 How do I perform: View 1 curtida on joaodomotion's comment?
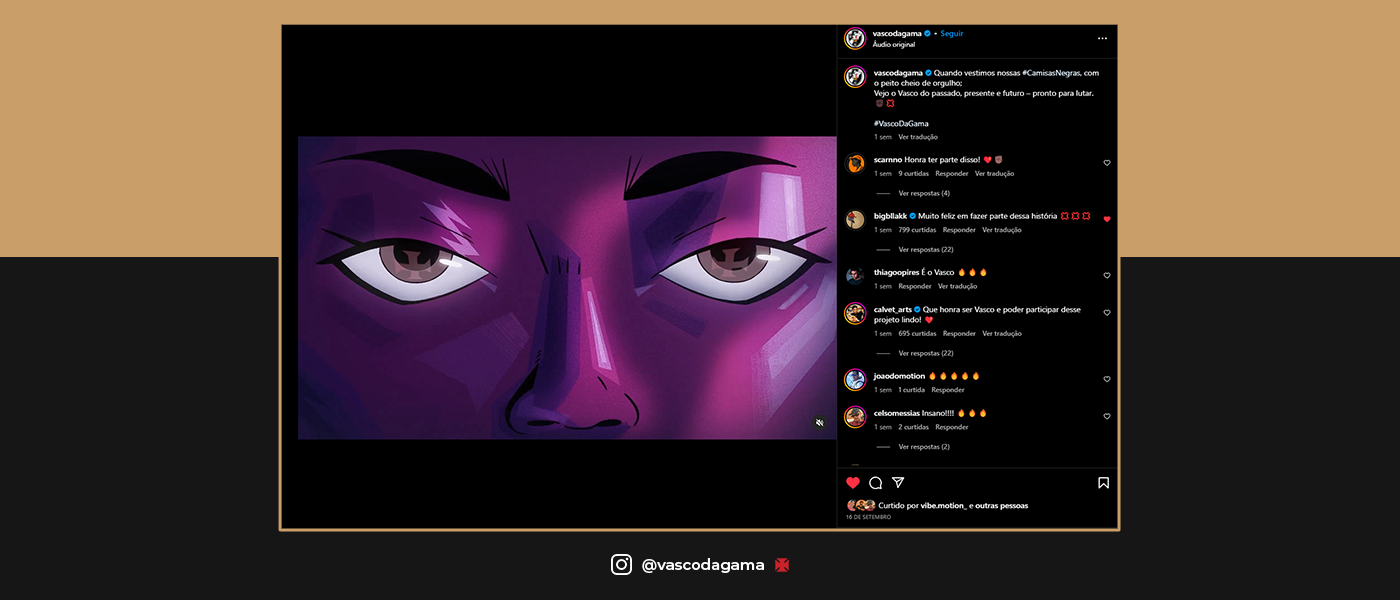(x=911, y=390)
